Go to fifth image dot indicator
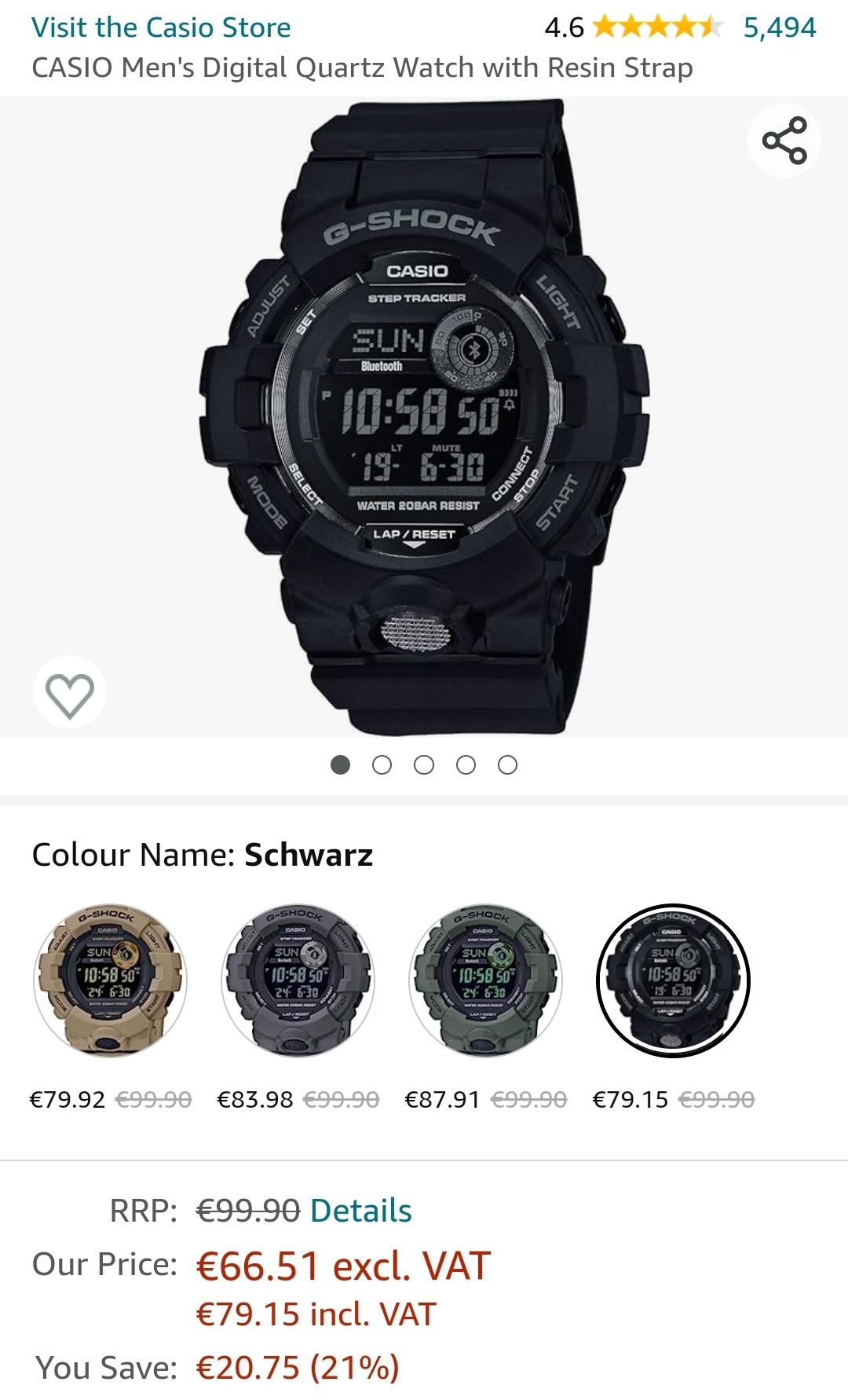This screenshot has width=848, height=1400. coord(508,765)
